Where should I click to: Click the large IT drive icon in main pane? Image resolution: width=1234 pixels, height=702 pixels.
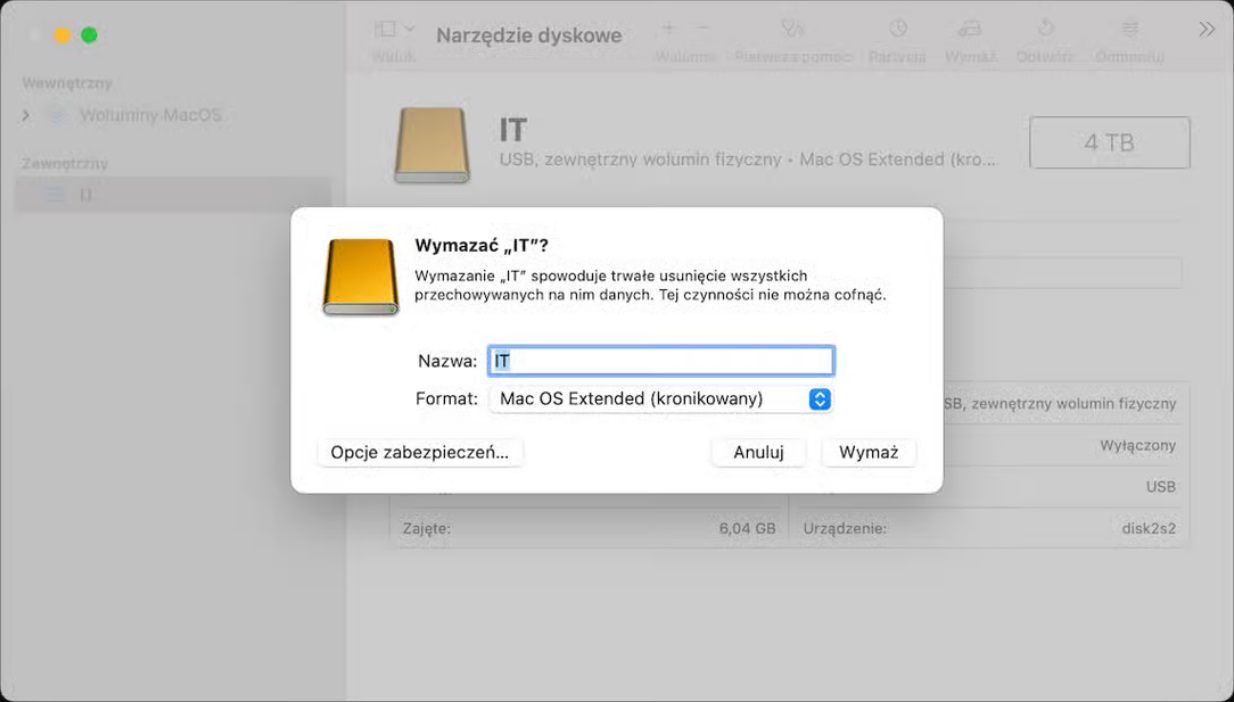(x=432, y=146)
